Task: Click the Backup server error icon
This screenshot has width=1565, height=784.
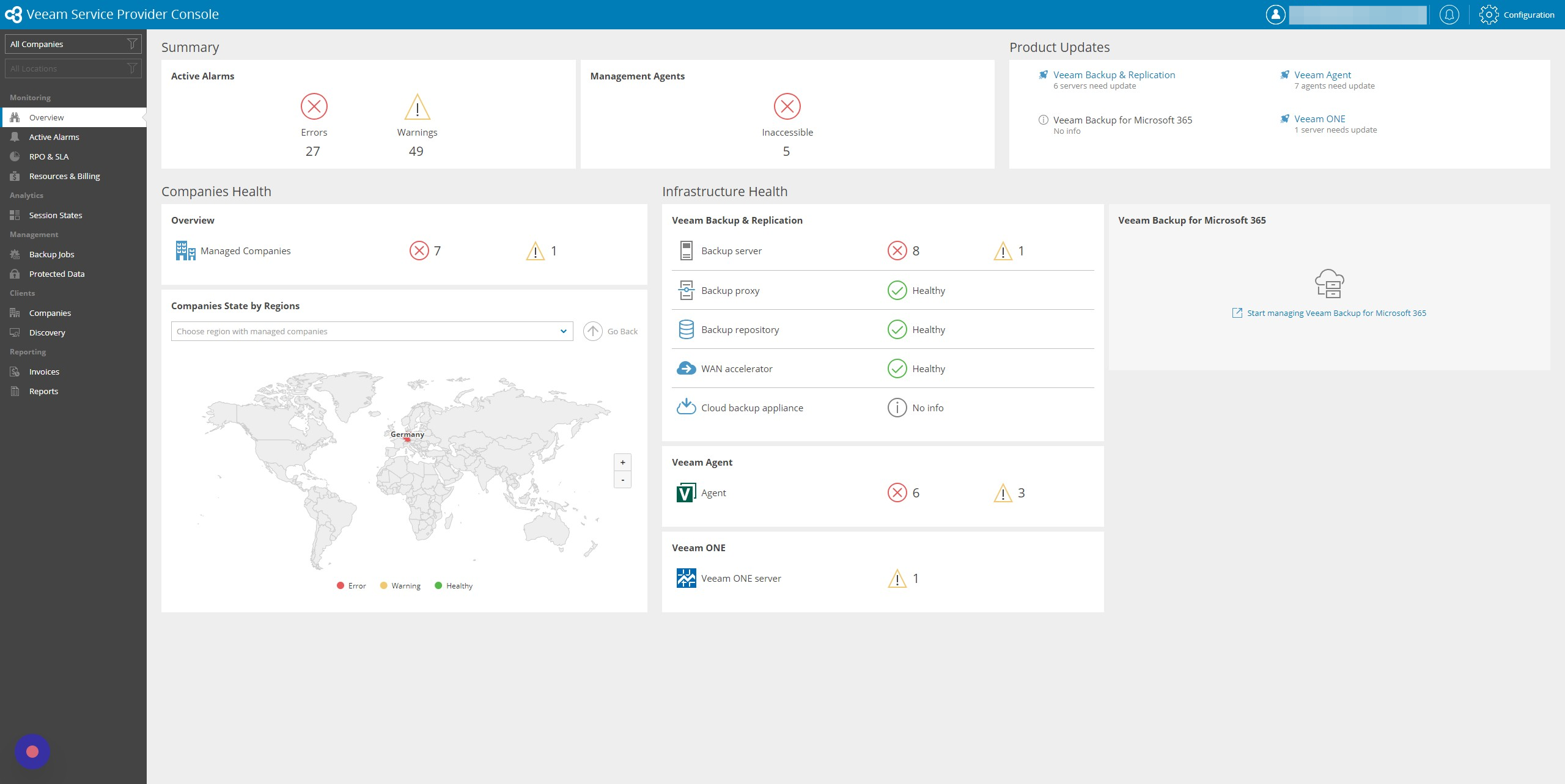Action: coord(897,251)
